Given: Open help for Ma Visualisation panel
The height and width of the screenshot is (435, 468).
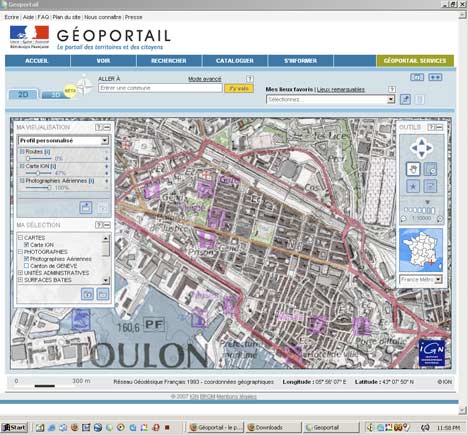Looking at the screenshot, I should pos(98,127).
